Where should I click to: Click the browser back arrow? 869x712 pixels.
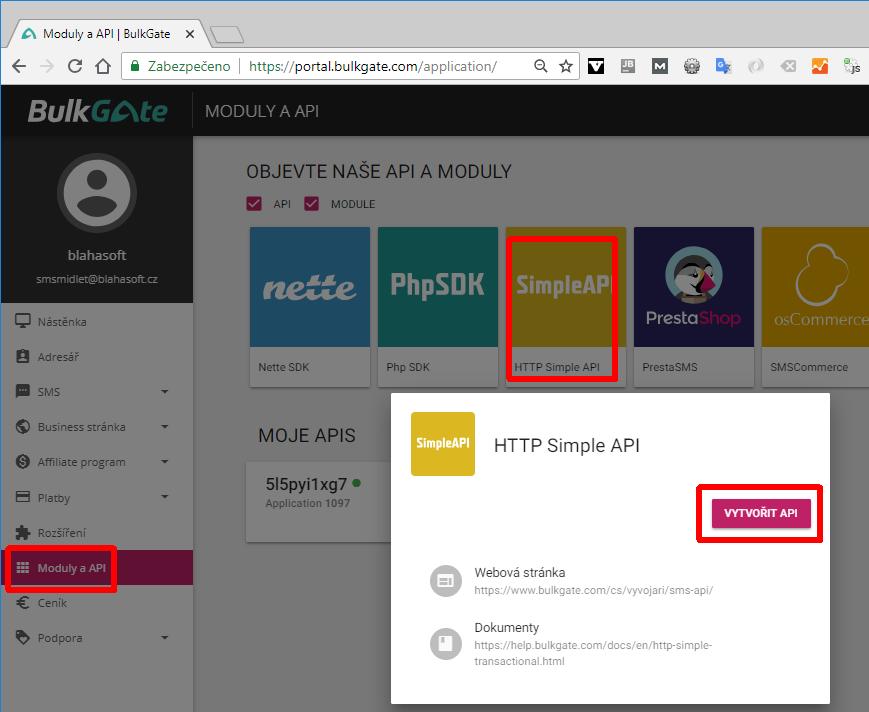(19, 66)
